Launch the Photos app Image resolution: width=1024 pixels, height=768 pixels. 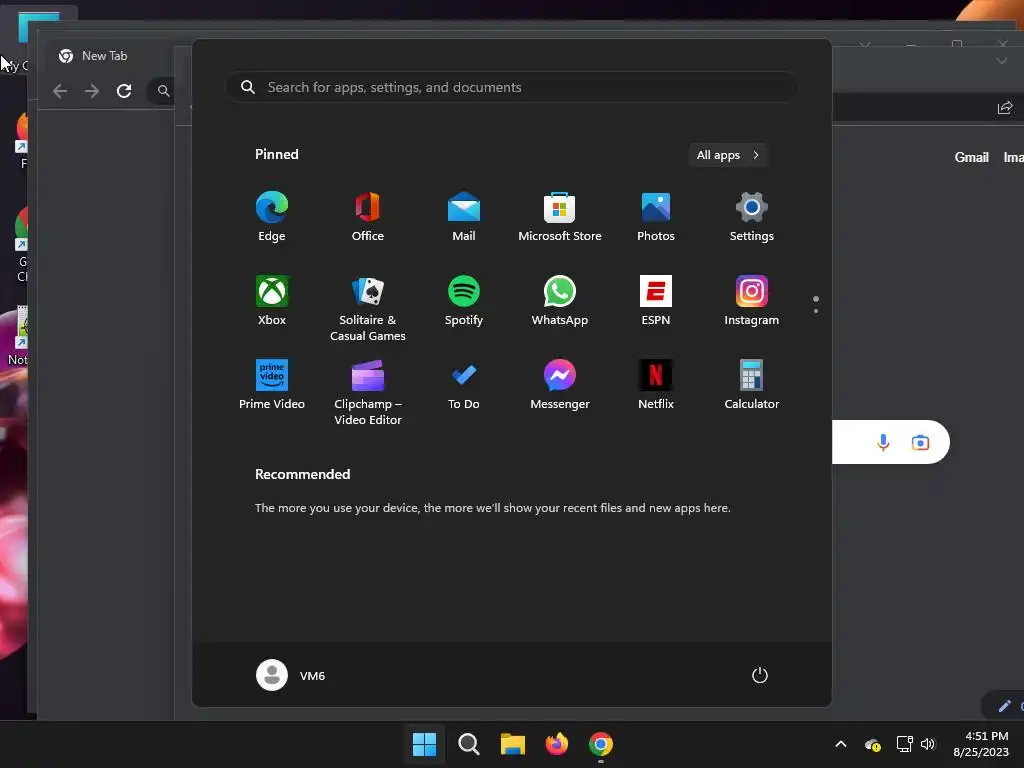[656, 217]
